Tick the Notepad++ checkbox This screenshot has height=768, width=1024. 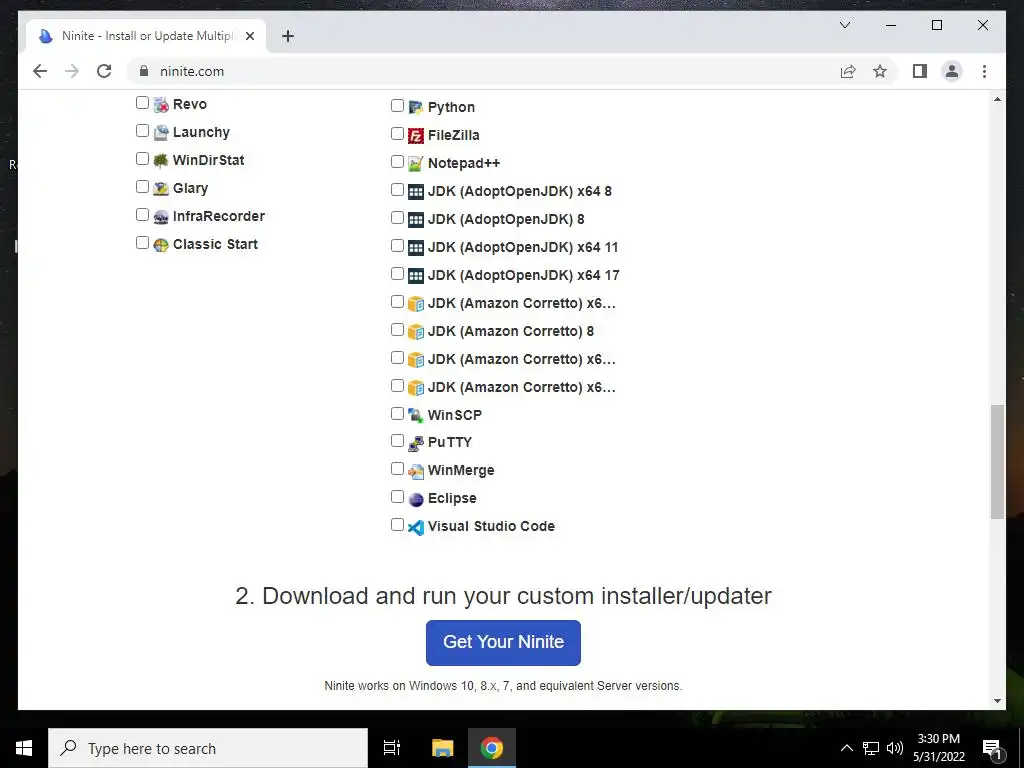(x=397, y=161)
